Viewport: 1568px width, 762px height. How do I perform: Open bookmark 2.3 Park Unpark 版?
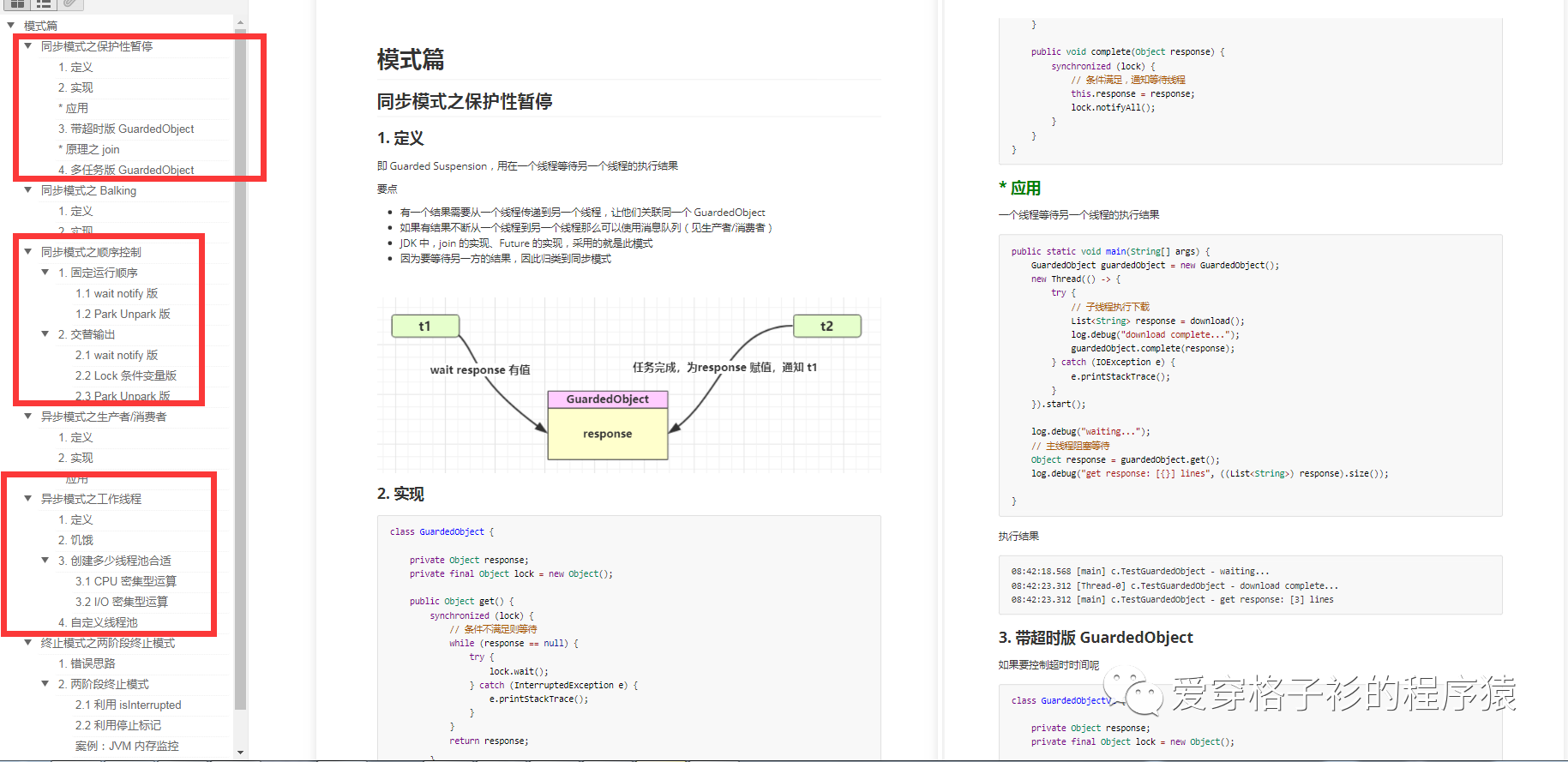click(x=123, y=396)
